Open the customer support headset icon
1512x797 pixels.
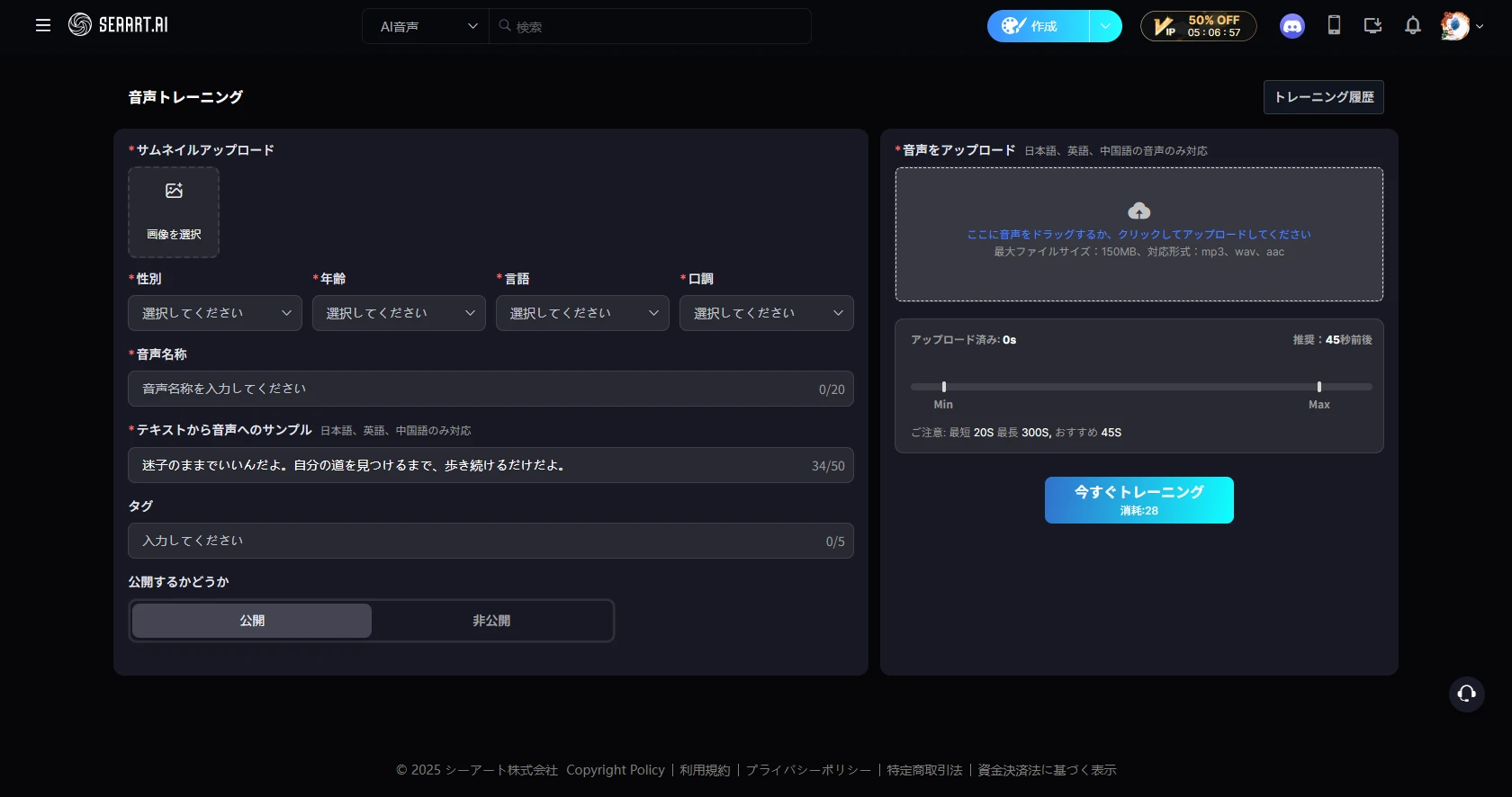(1466, 694)
